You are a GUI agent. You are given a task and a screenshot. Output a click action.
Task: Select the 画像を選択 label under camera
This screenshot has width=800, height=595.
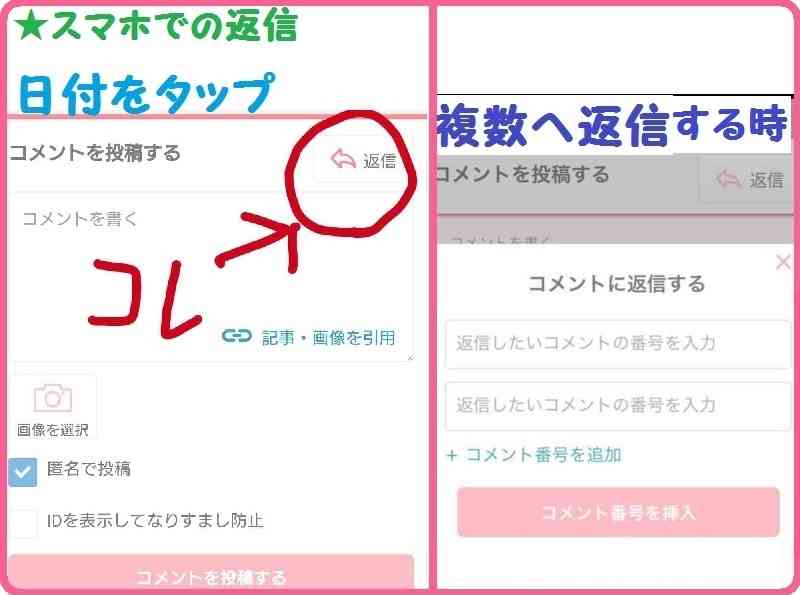click(x=53, y=430)
